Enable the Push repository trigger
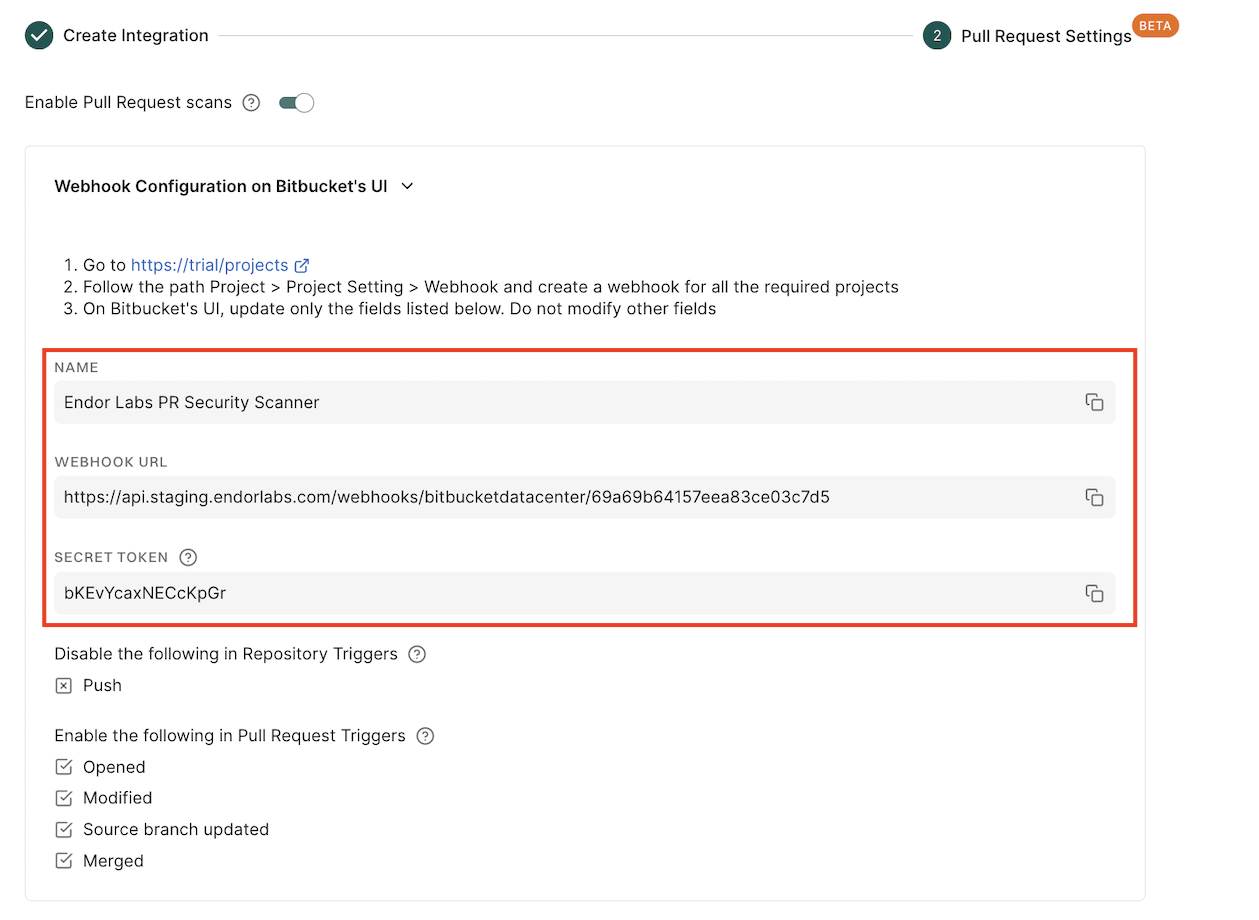 click(x=64, y=686)
